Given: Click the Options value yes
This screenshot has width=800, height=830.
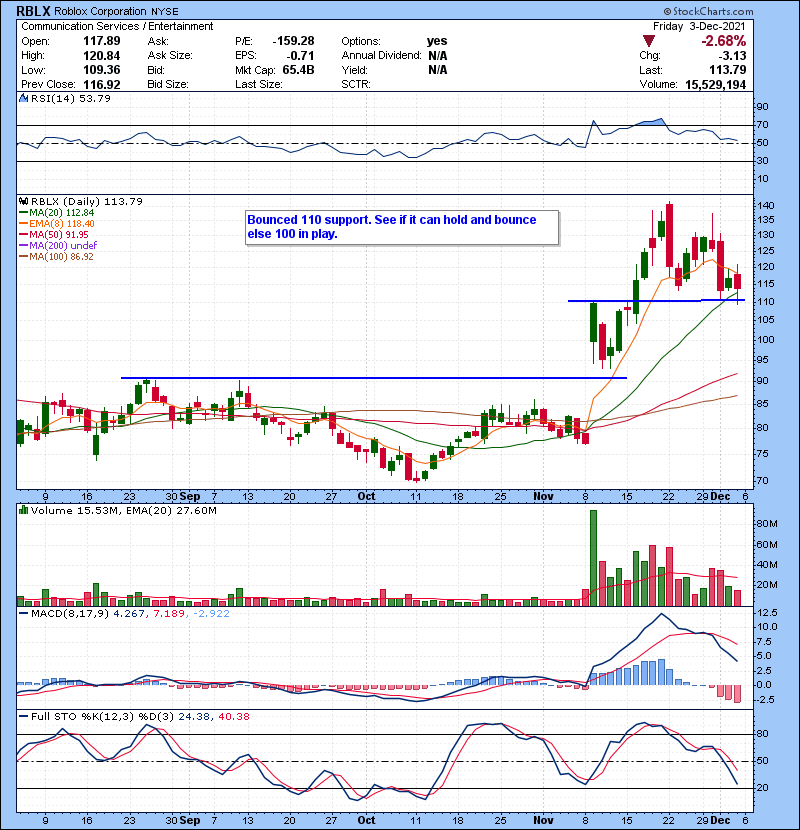Looking at the screenshot, I should click(437, 41).
